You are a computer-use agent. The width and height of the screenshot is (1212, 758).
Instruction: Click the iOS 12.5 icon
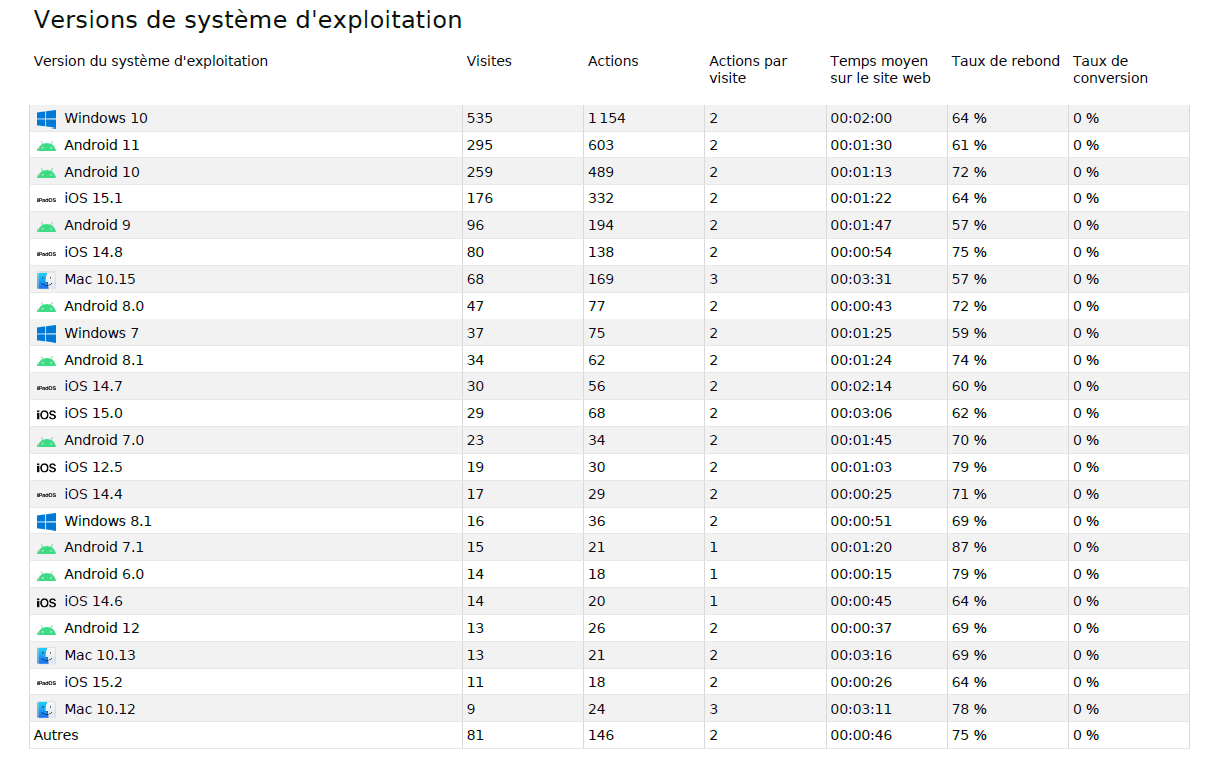tap(46, 468)
